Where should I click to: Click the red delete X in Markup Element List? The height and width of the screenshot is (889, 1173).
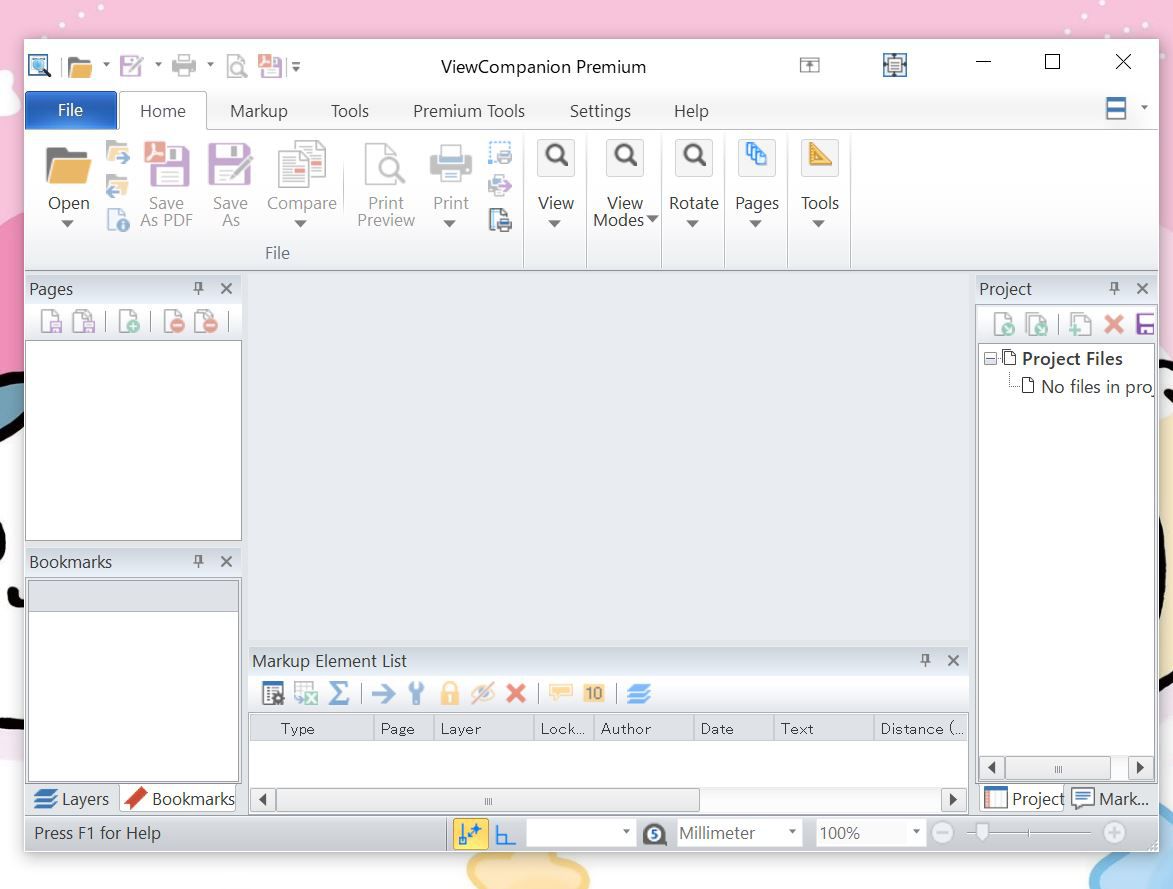point(515,693)
